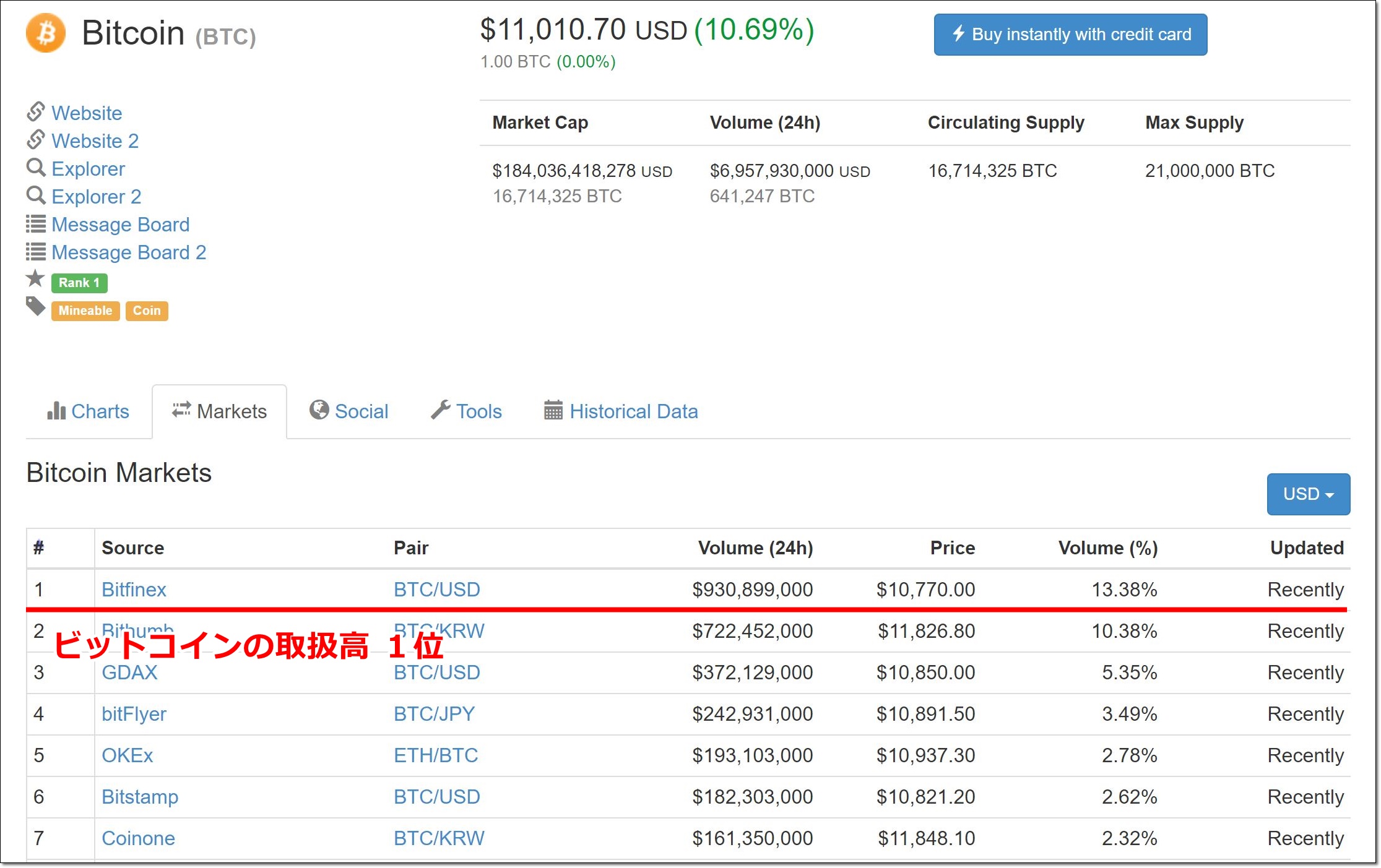Open the Explorer link
The width and height of the screenshot is (1381, 868).
pyautogui.click(x=88, y=169)
